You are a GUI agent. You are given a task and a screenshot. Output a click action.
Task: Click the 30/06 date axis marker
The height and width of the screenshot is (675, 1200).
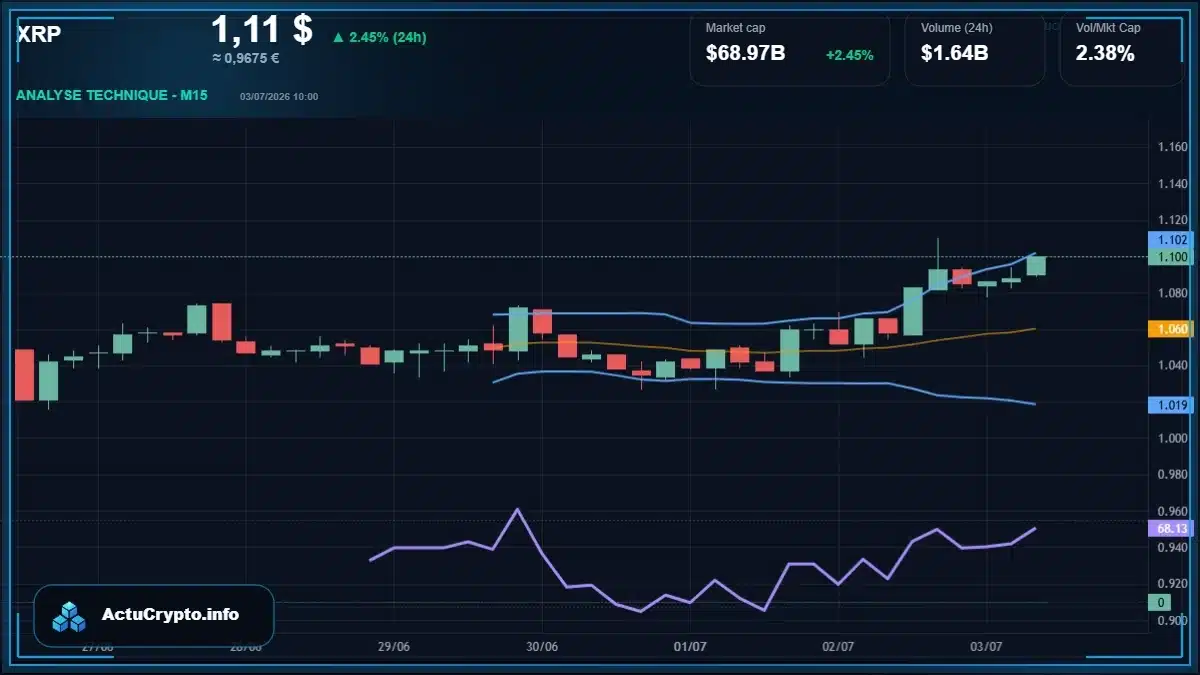[x=542, y=647]
